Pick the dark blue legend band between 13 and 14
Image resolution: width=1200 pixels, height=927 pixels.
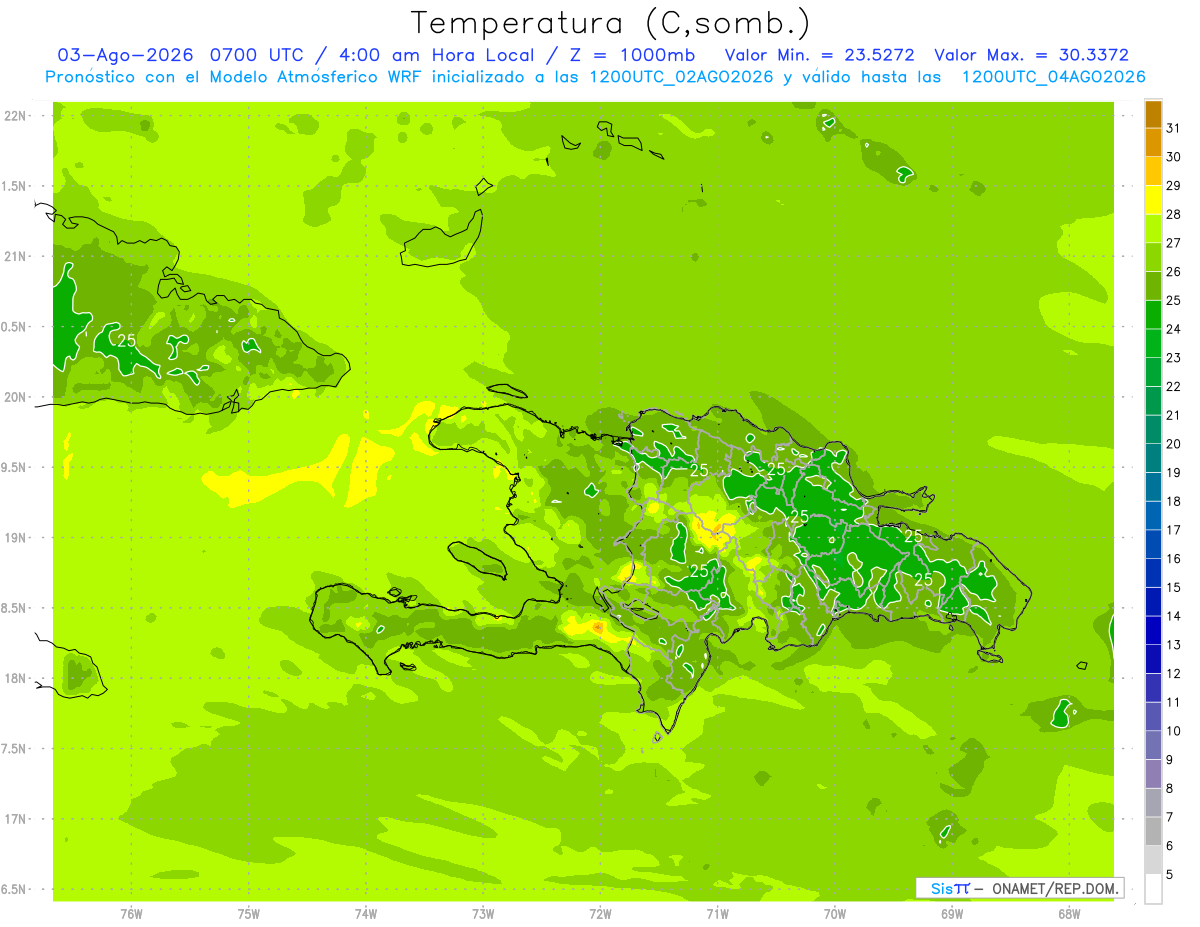(x=1153, y=630)
